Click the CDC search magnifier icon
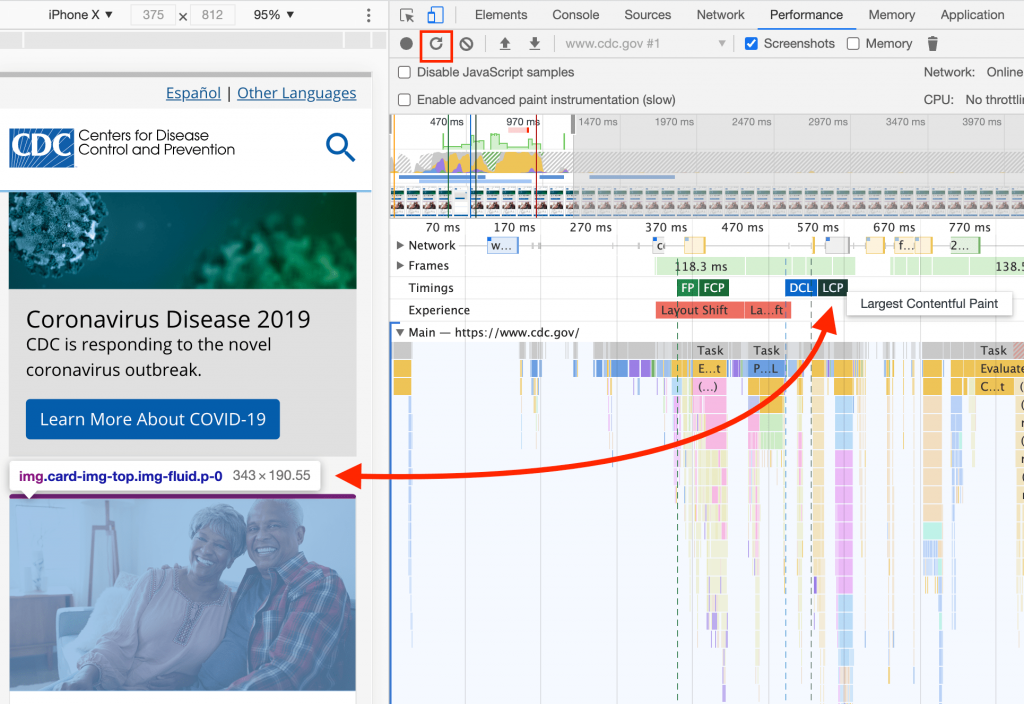Image resolution: width=1024 pixels, height=704 pixels. [340, 148]
